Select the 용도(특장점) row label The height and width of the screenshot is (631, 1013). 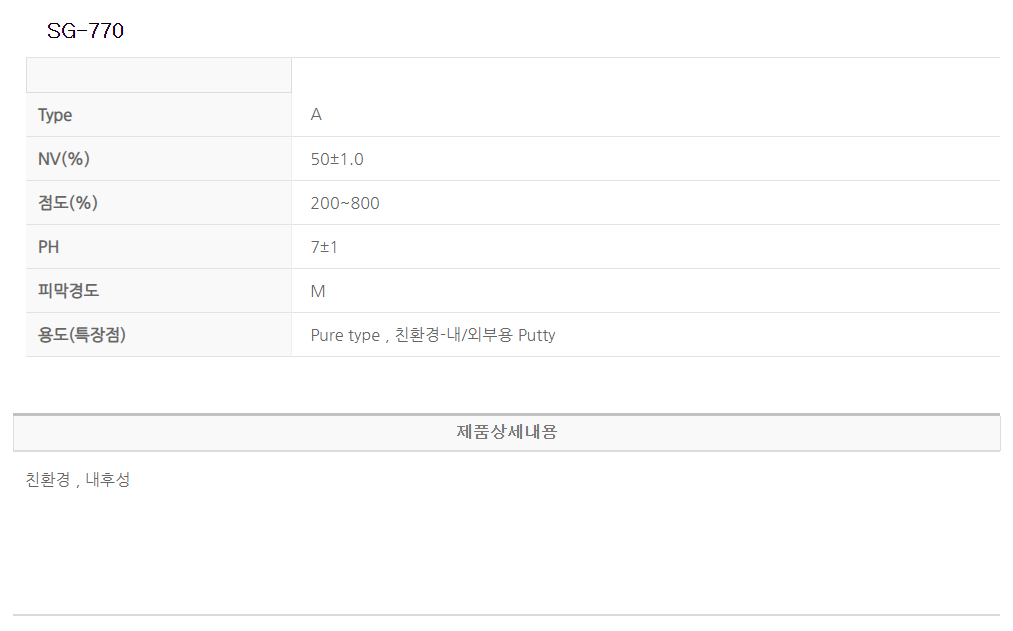[x=82, y=335]
